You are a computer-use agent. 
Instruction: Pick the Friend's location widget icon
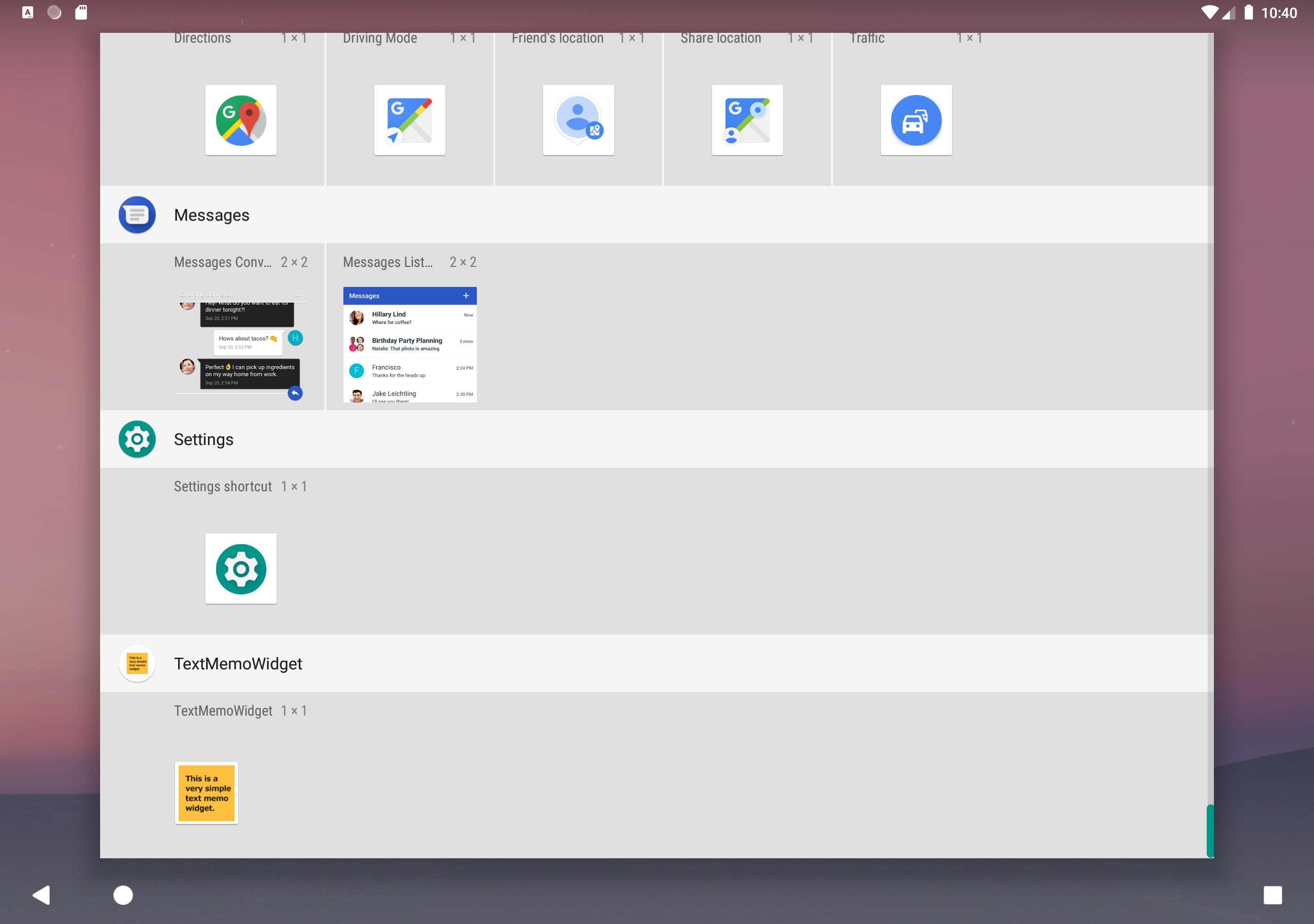point(578,120)
